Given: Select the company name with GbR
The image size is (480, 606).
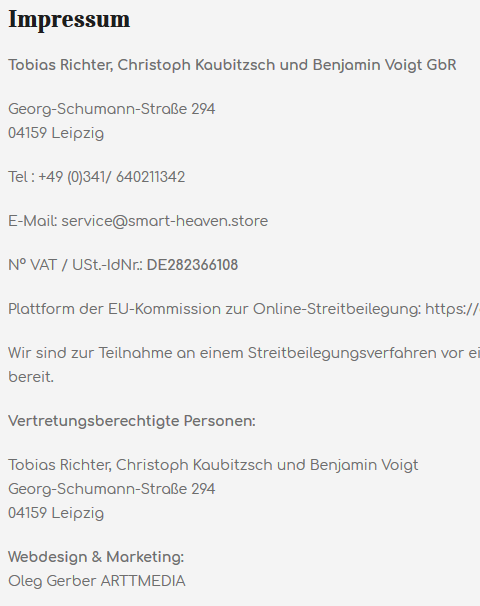Looking at the screenshot, I should click(x=232, y=65).
